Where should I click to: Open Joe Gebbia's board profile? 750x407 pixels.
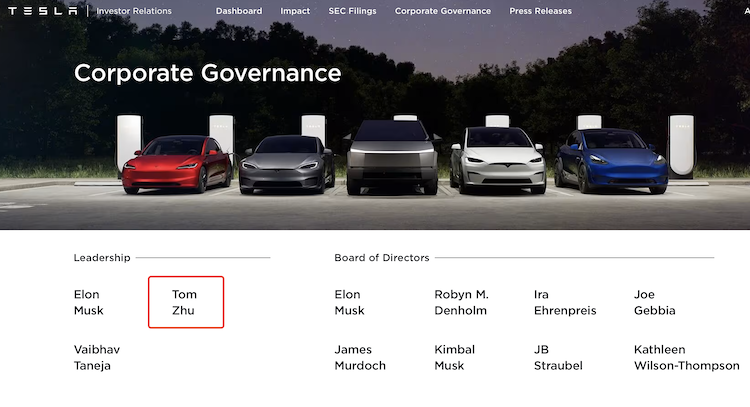click(x=654, y=302)
